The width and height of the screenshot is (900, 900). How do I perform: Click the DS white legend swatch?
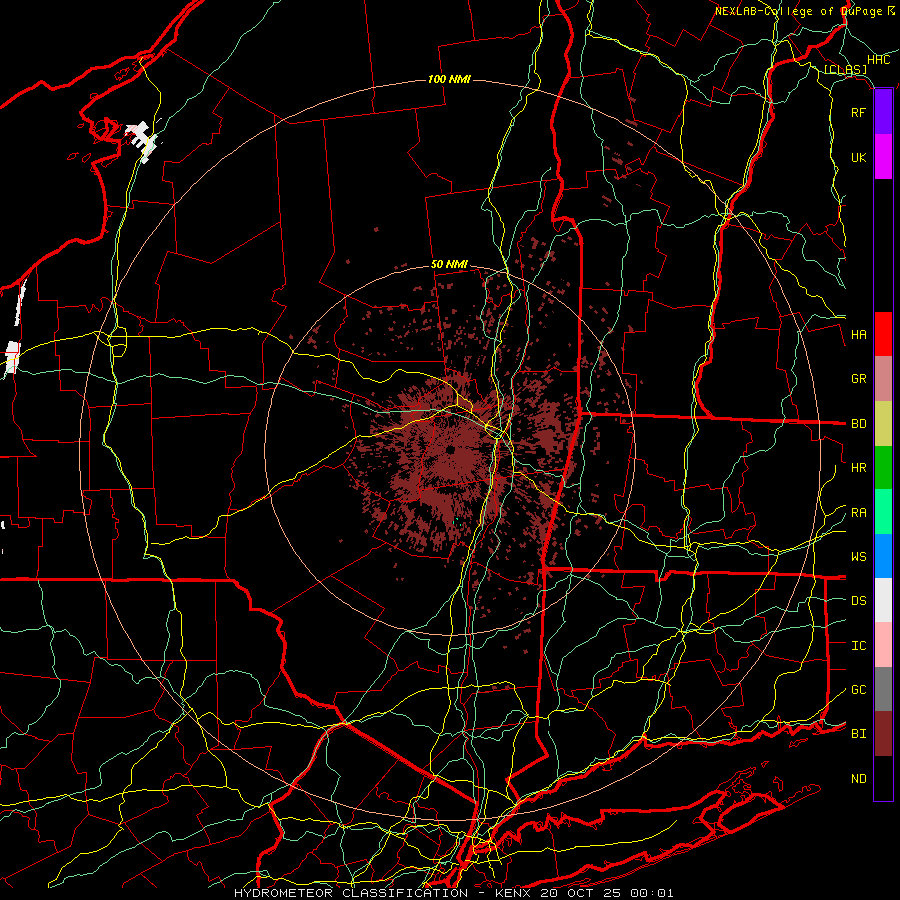(x=883, y=600)
